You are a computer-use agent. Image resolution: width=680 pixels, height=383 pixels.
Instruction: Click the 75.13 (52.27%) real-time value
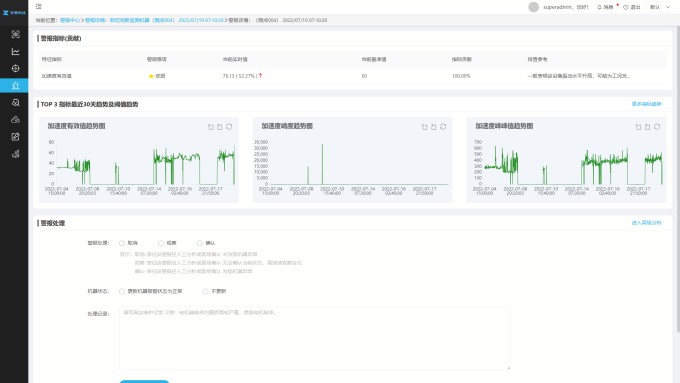click(x=240, y=76)
